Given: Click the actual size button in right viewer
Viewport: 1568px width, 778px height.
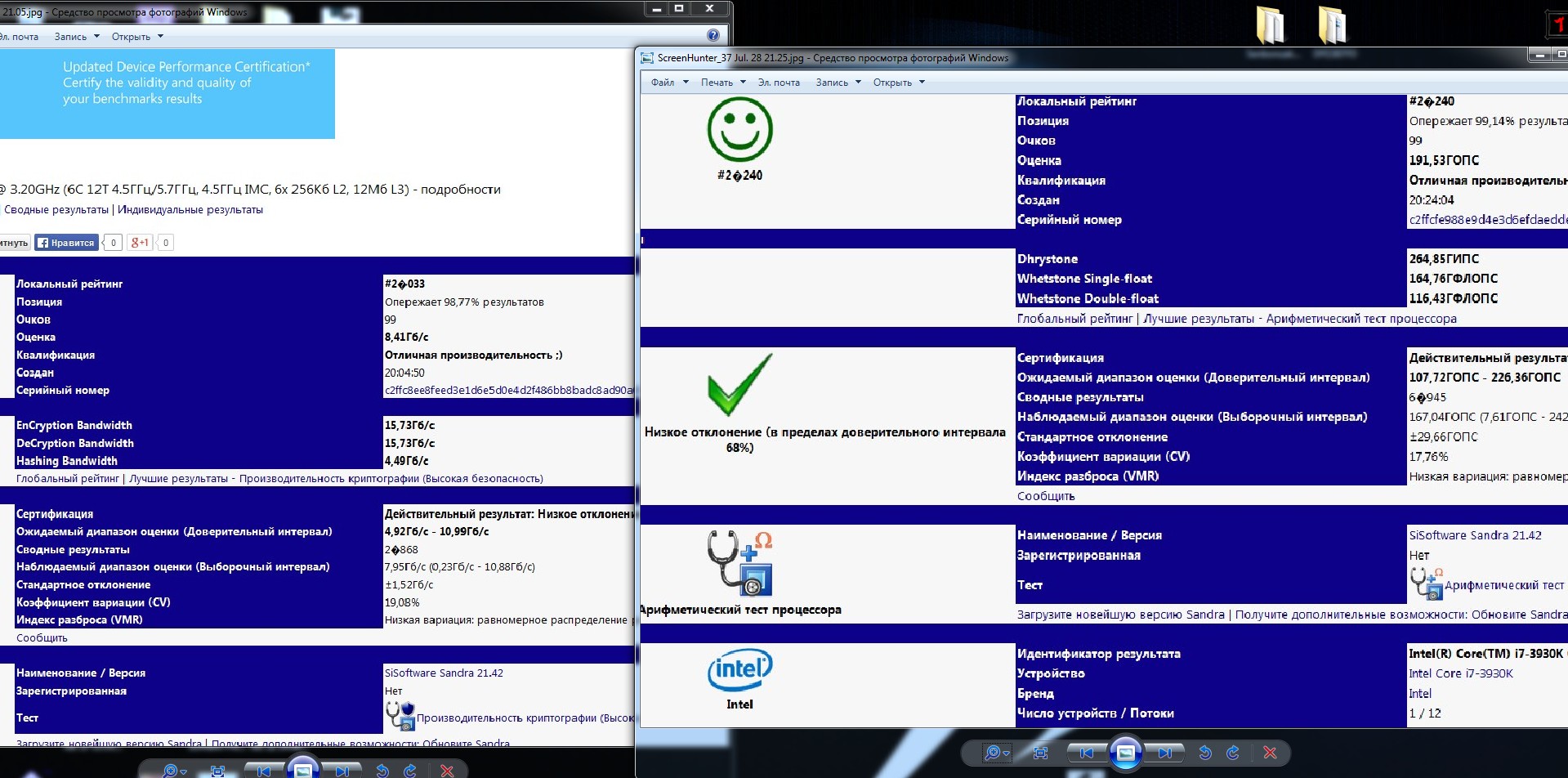Looking at the screenshot, I should (1040, 753).
